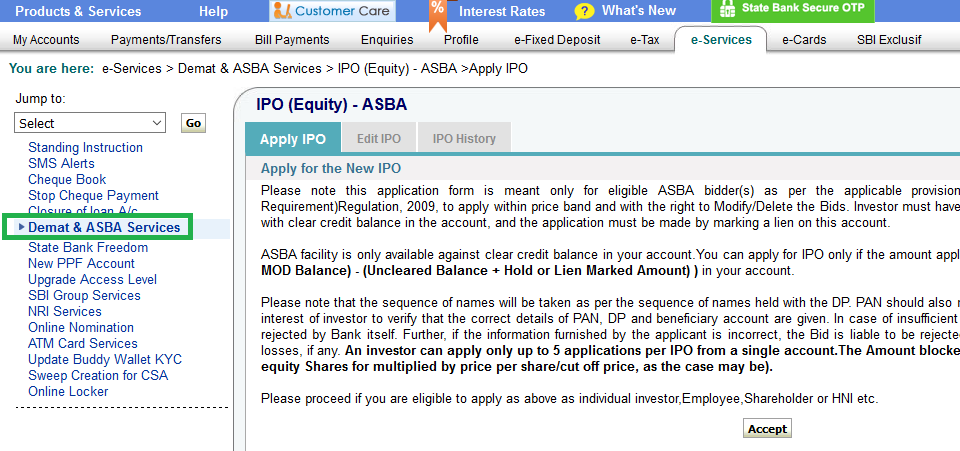The image size is (960, 451).
Task: Open the Online Nomination link
Action: coord(81,327)
